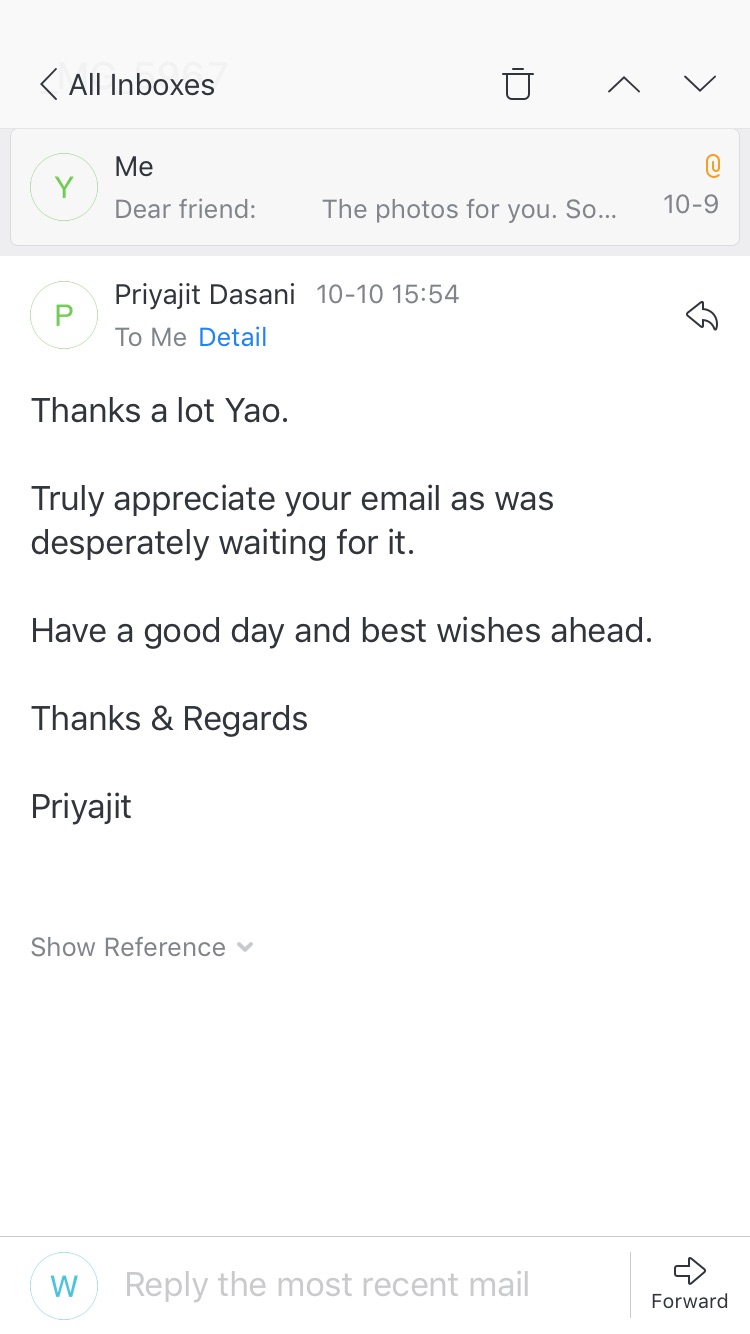Image resolution: width=750 pixels, height=1334 pixels.
Task: Tap the back chevron arrow
Action: point(47,85)
